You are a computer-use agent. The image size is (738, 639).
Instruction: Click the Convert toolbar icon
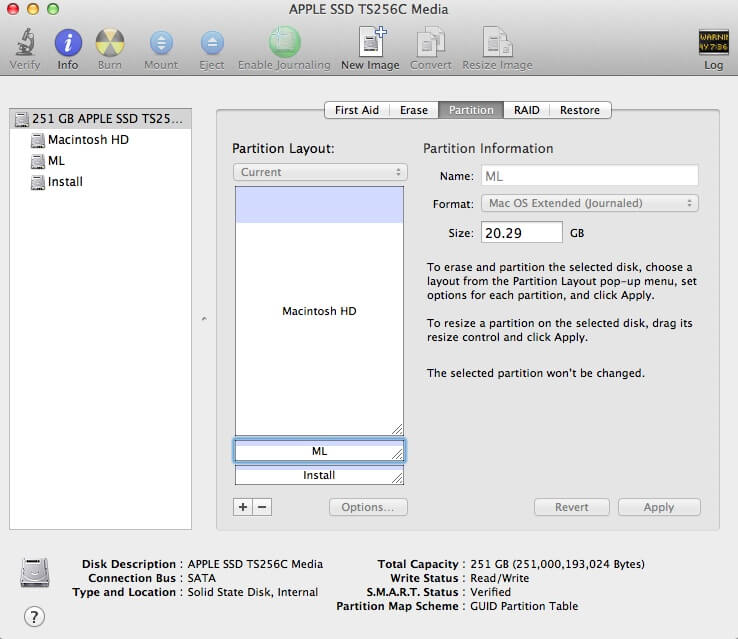point(431,41)
